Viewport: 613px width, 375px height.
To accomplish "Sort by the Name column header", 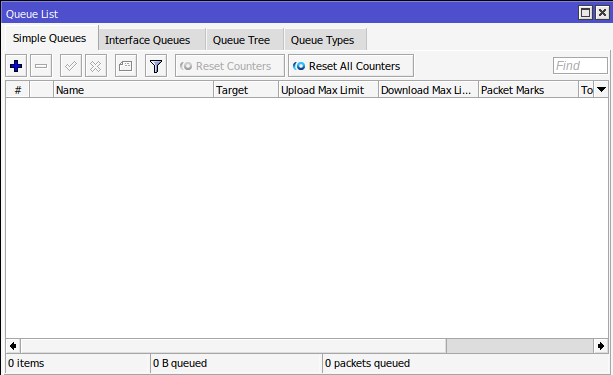I will (134, 90).
